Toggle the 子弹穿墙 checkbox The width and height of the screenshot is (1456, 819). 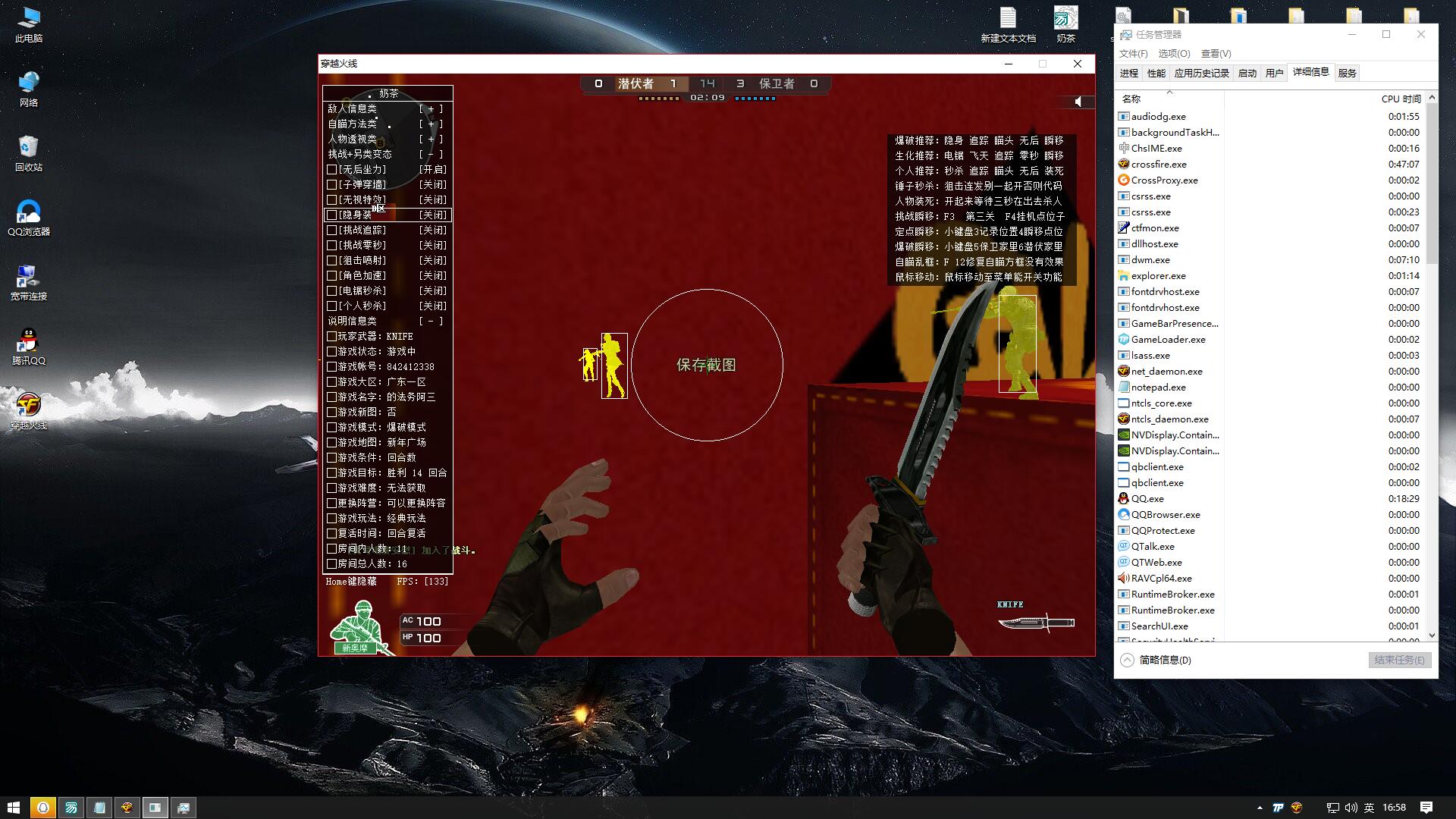331,184
